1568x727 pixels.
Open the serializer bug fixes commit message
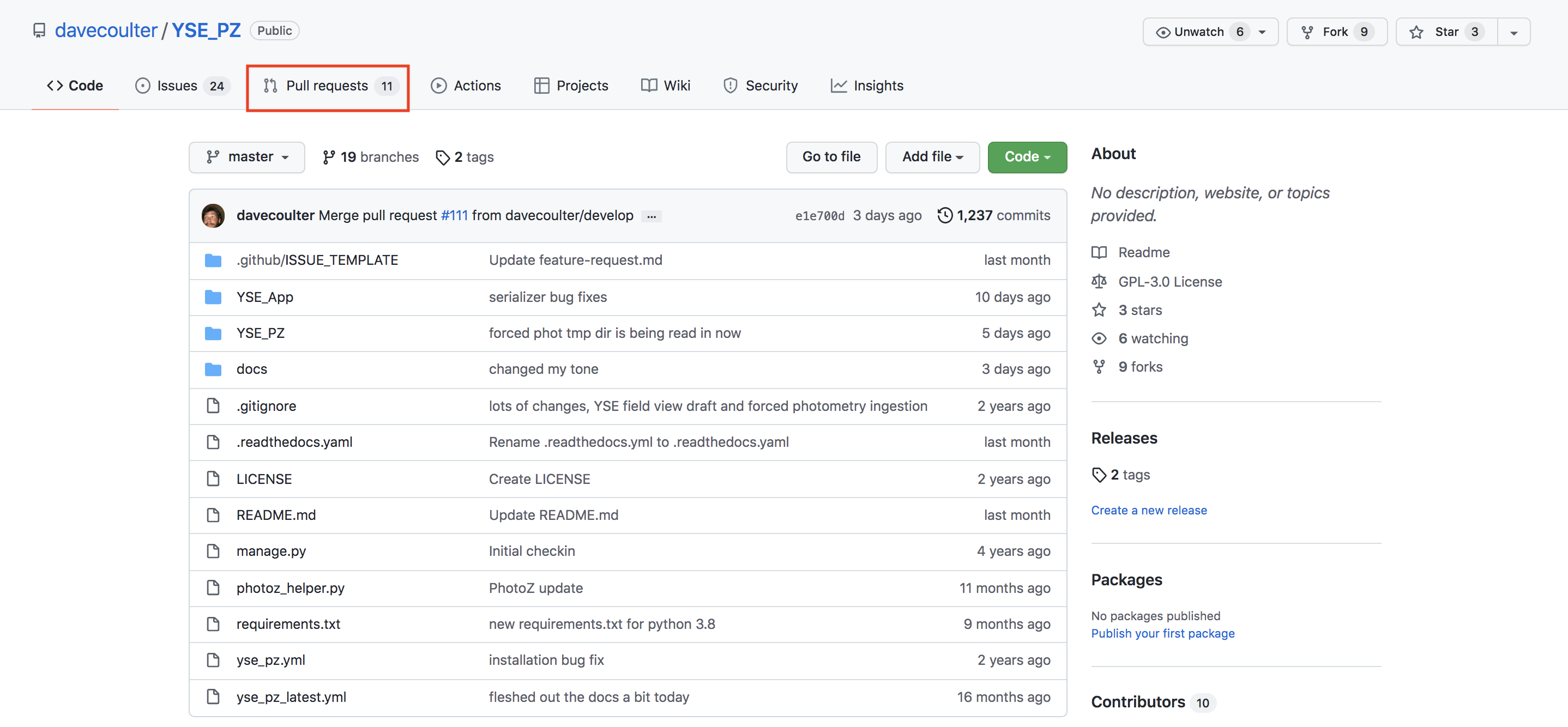click(x=548, y=297)
